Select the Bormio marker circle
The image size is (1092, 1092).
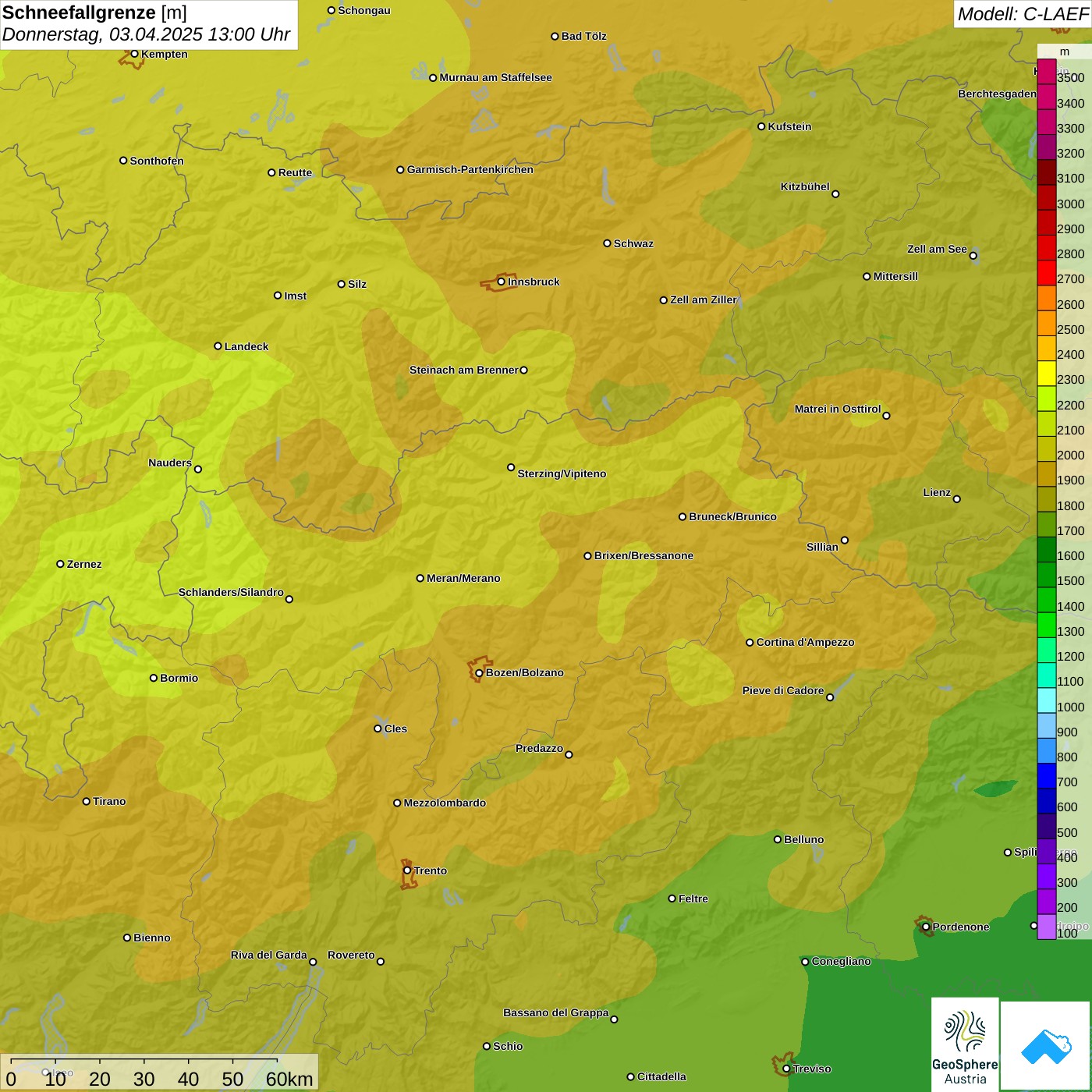pos(154,678)
